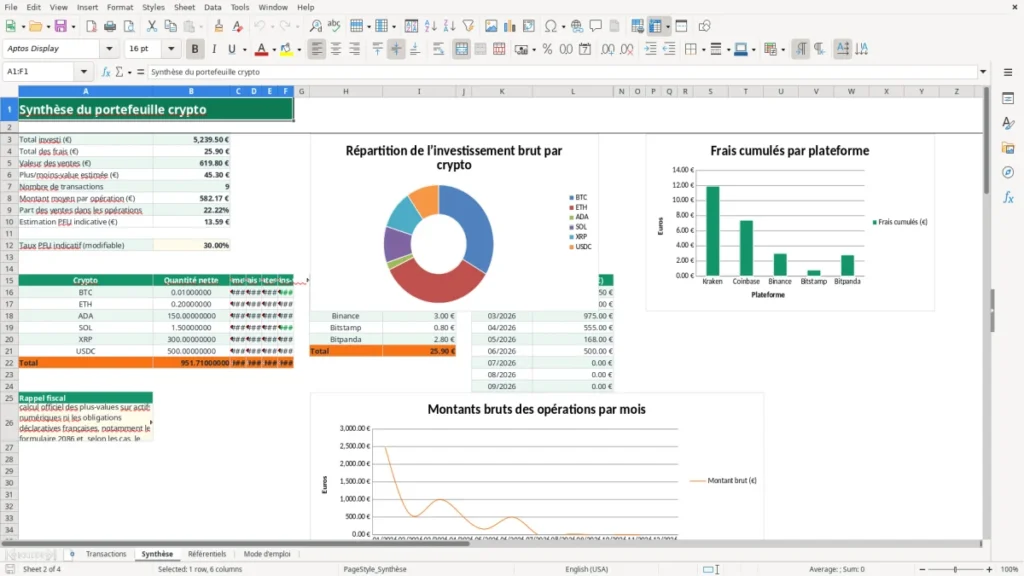This screenshot has width=1024, height=576.
Task: Center cell content vertically
Action: pyautogui.click(x=396, y=49)
